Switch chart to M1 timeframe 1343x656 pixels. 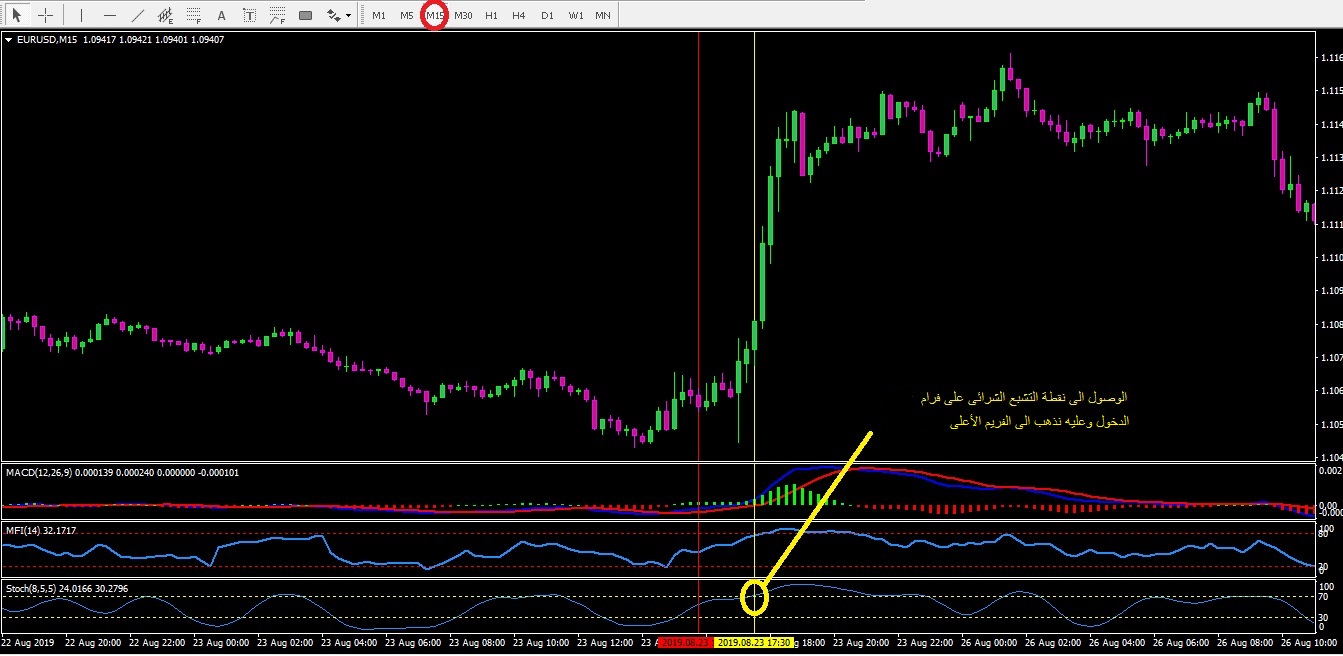click(379, 15)
